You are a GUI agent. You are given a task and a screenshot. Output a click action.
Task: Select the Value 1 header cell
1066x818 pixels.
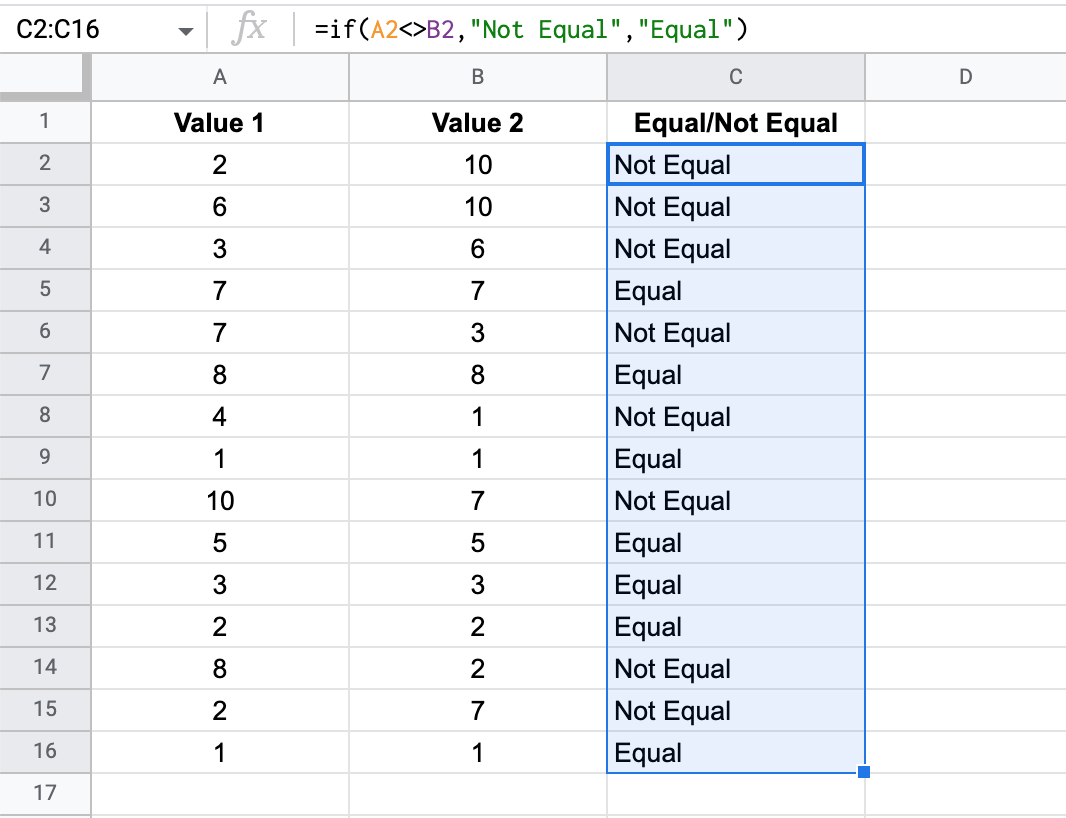pyautogui.click(x=219, y=122)
